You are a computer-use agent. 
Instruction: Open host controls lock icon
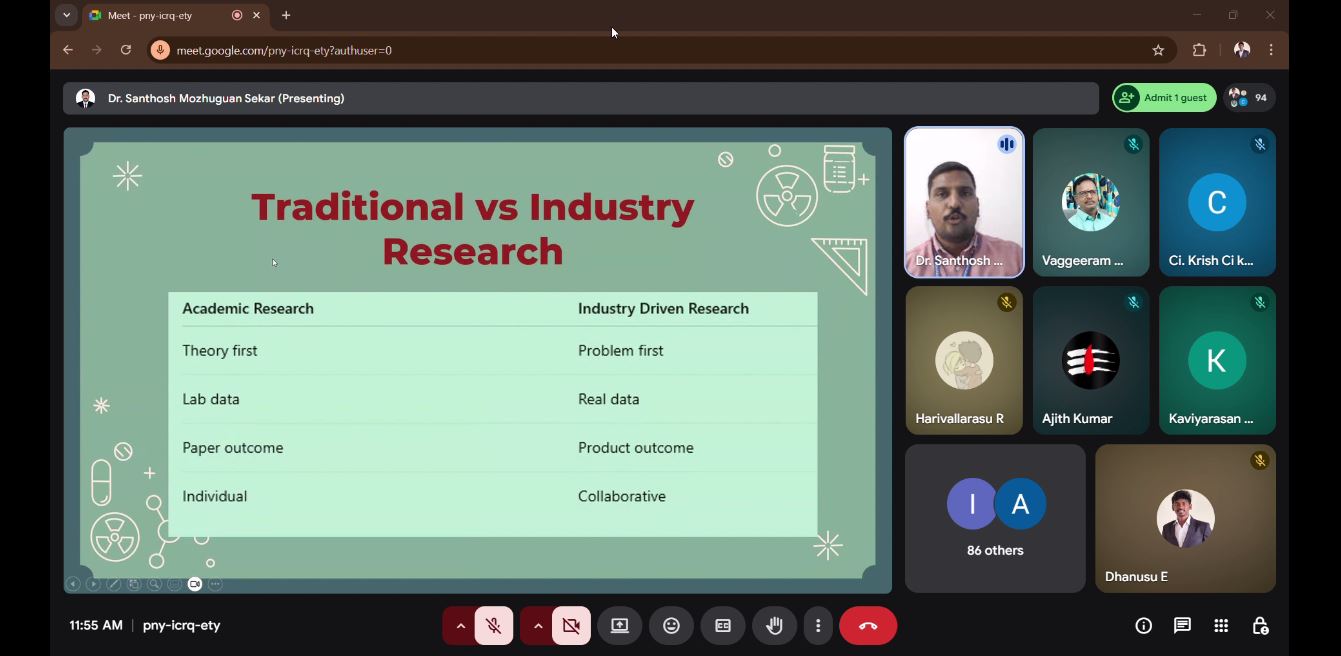[x=1260, y=626]
